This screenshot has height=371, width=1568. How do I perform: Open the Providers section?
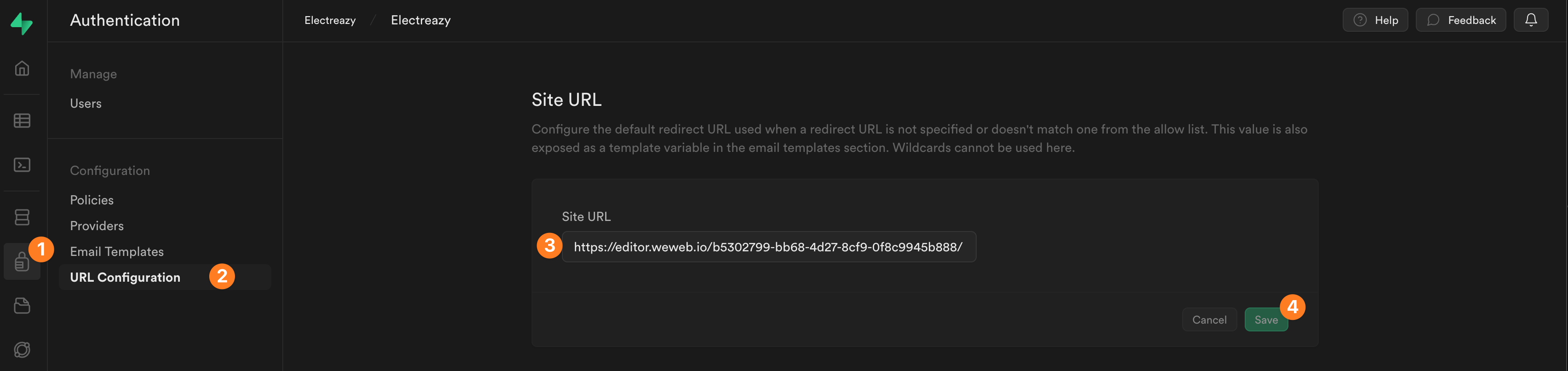(96, 226)
